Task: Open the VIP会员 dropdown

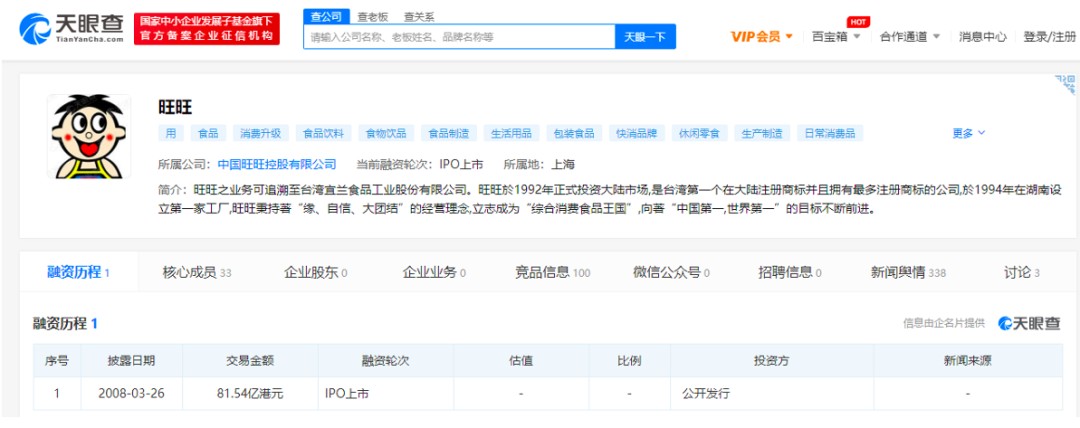Action: (x=762, y=37)
